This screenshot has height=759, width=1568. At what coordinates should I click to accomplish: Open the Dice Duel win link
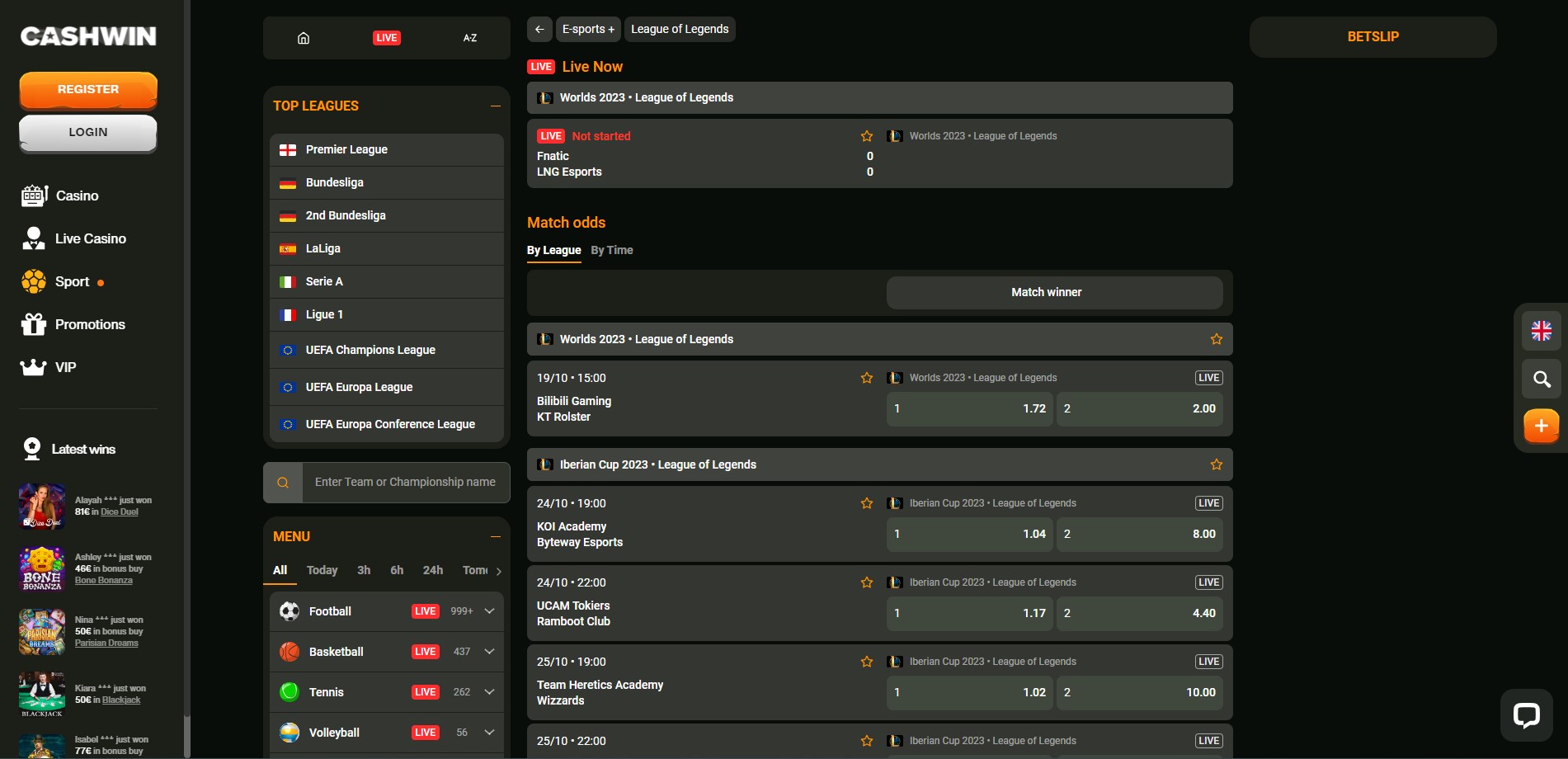click(x=120, y=512)
